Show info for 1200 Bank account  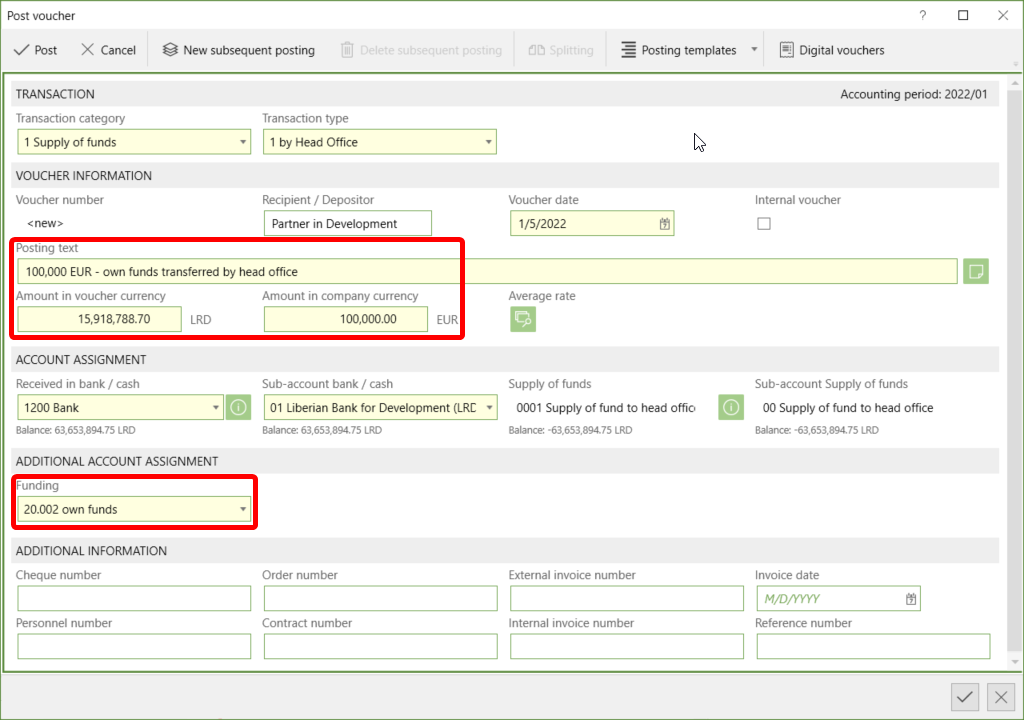point(238,407)
